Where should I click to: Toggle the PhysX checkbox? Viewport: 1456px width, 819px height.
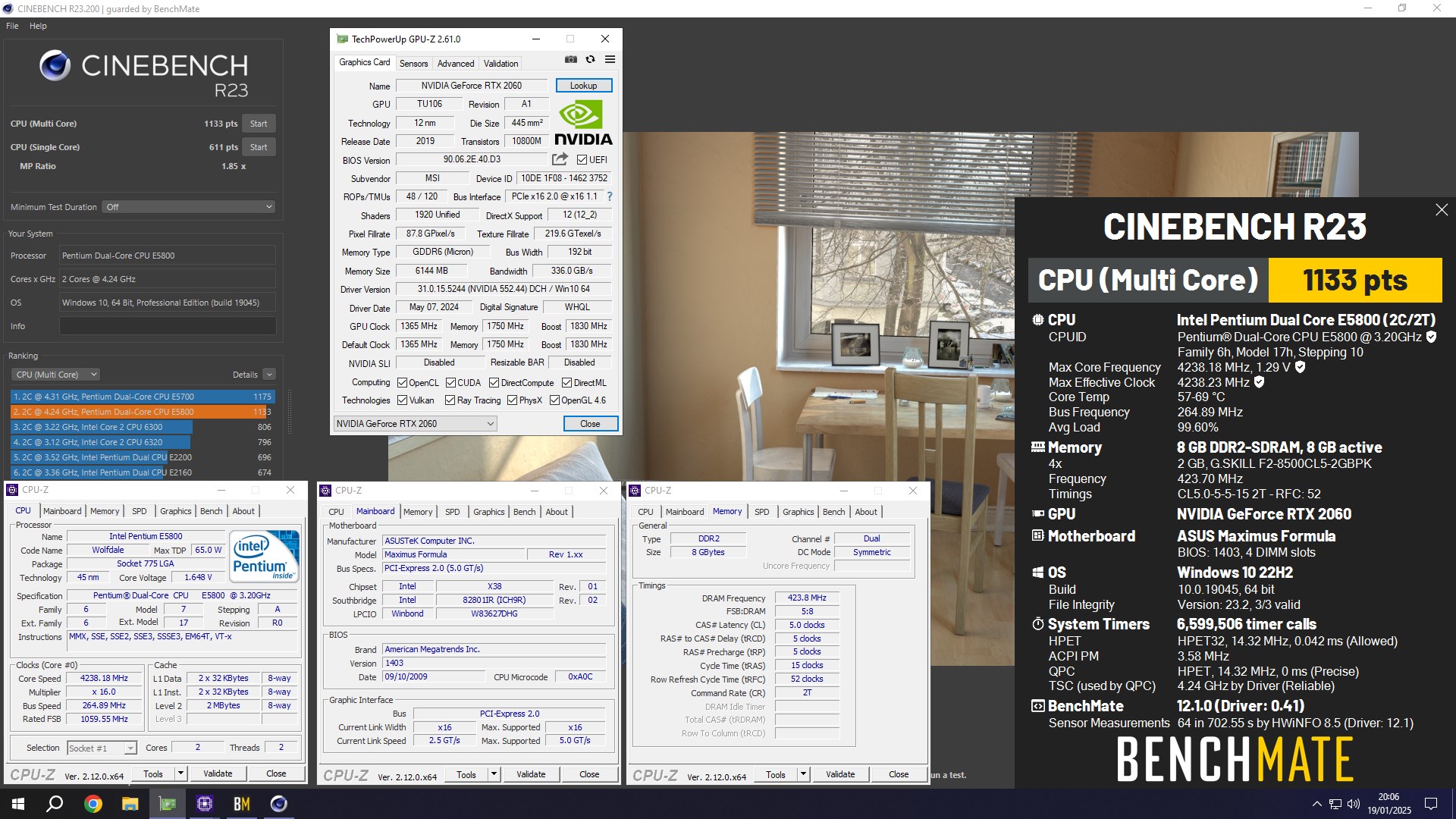click(512, 400)
